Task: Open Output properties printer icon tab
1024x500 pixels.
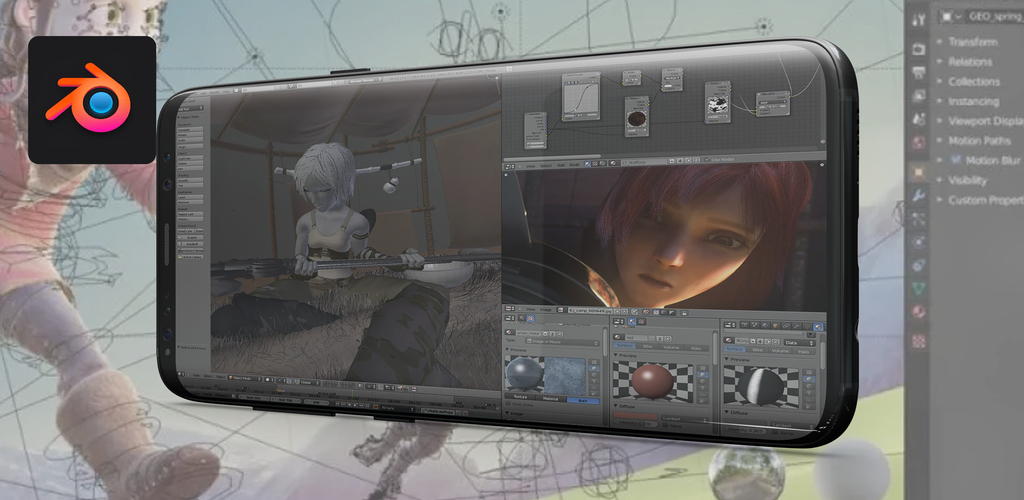Action: coord(919,72)
